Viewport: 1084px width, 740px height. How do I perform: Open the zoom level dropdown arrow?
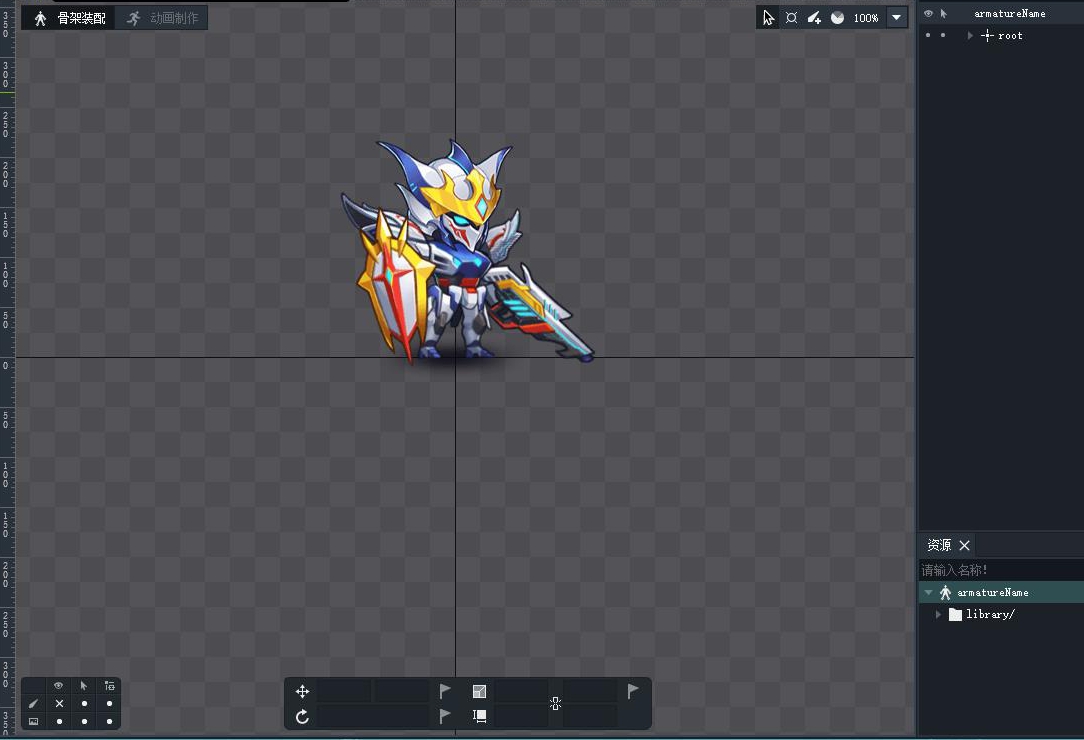click(896, 18)
